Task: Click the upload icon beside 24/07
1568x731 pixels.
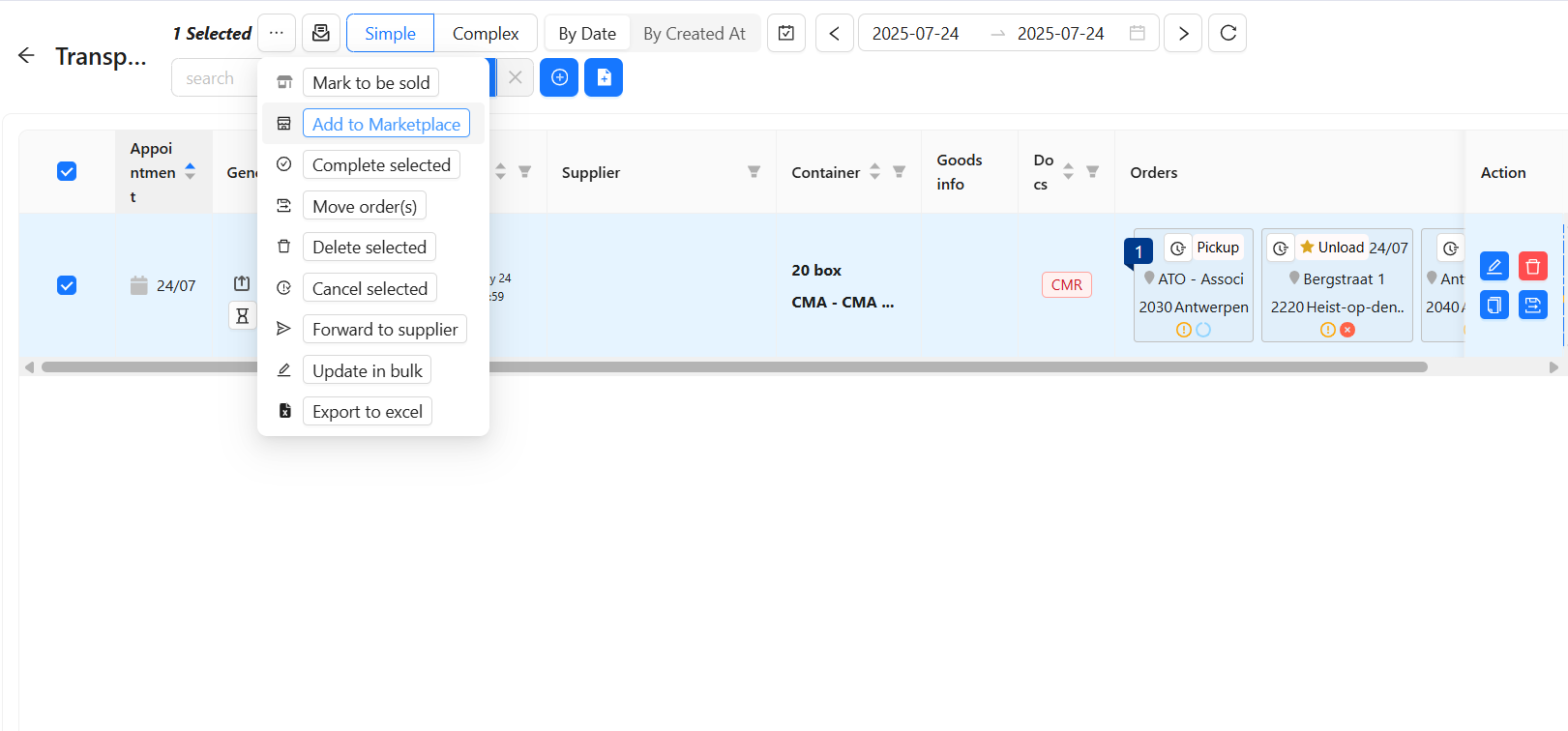Action: click(242, 283)
